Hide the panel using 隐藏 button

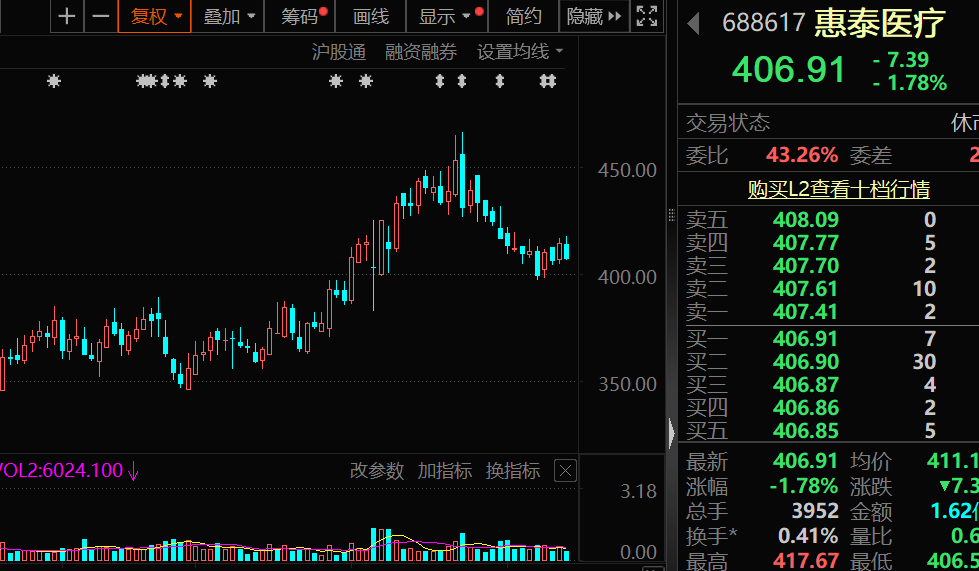click(x=594, y=16)
